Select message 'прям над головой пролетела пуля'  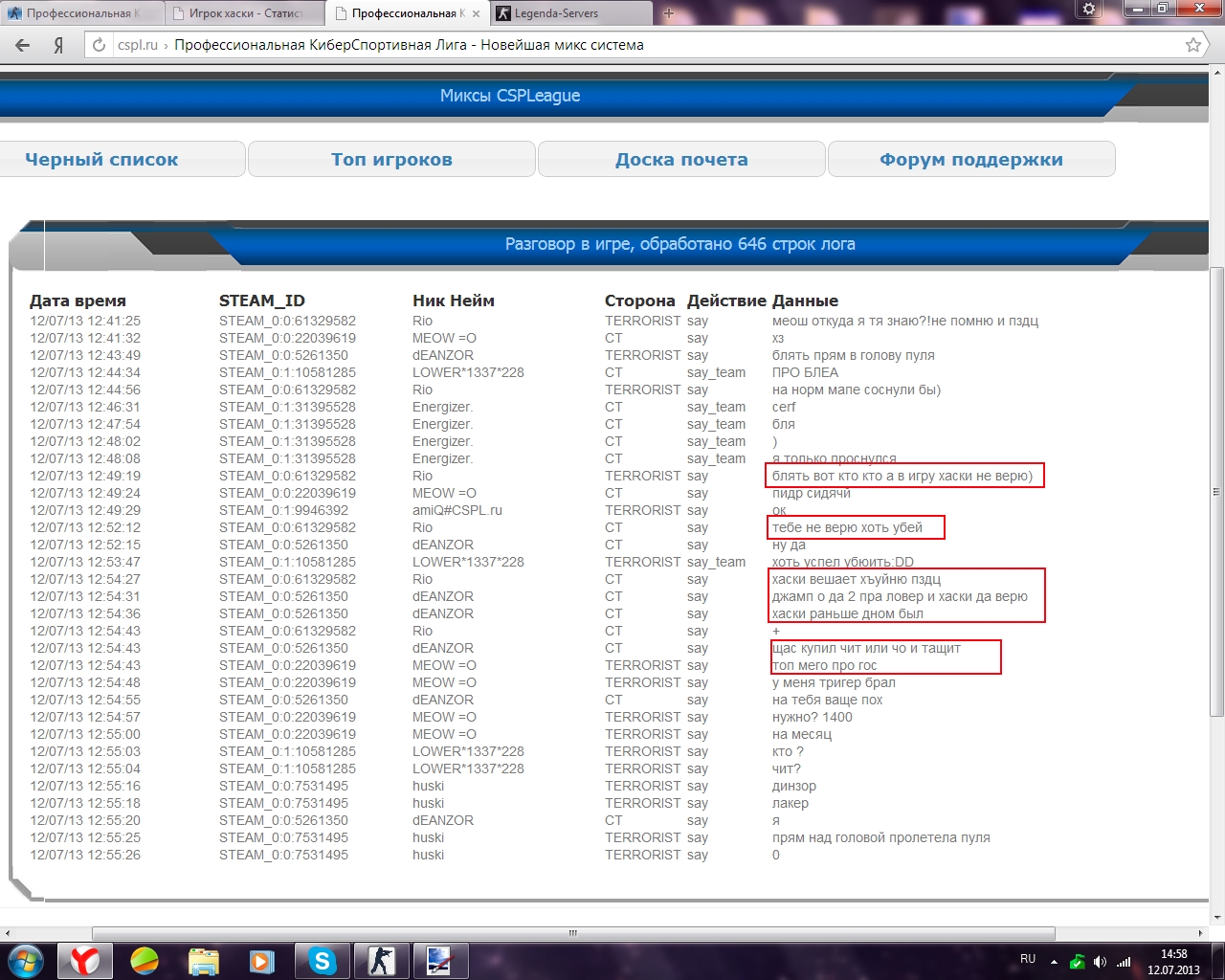880,837
